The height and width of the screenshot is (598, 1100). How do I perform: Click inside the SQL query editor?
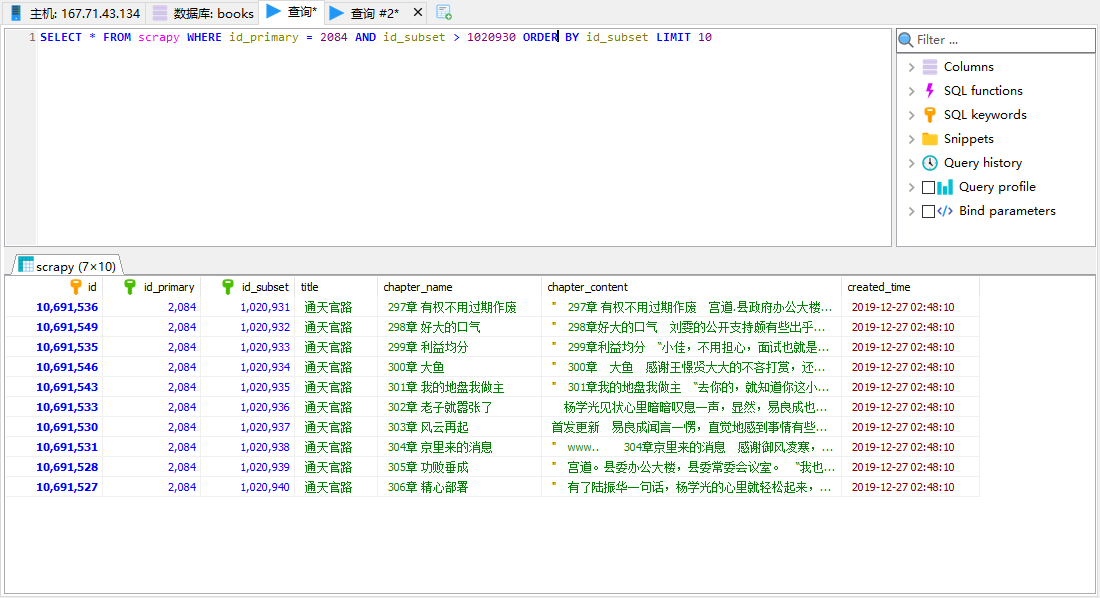[x=463, y=137]
